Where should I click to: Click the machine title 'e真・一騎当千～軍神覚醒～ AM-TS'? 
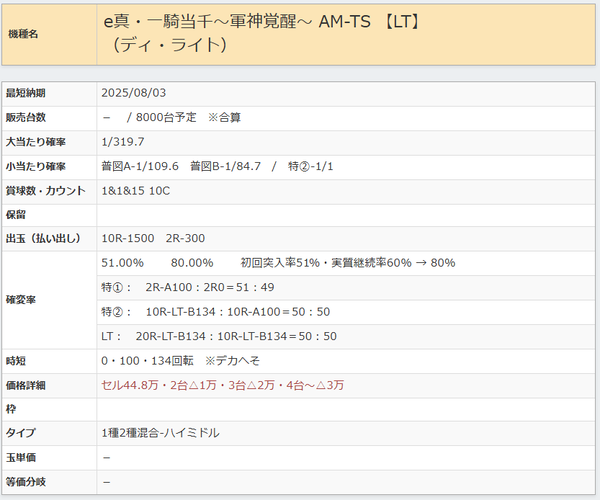pyautogui.click(x=237, y=21)
